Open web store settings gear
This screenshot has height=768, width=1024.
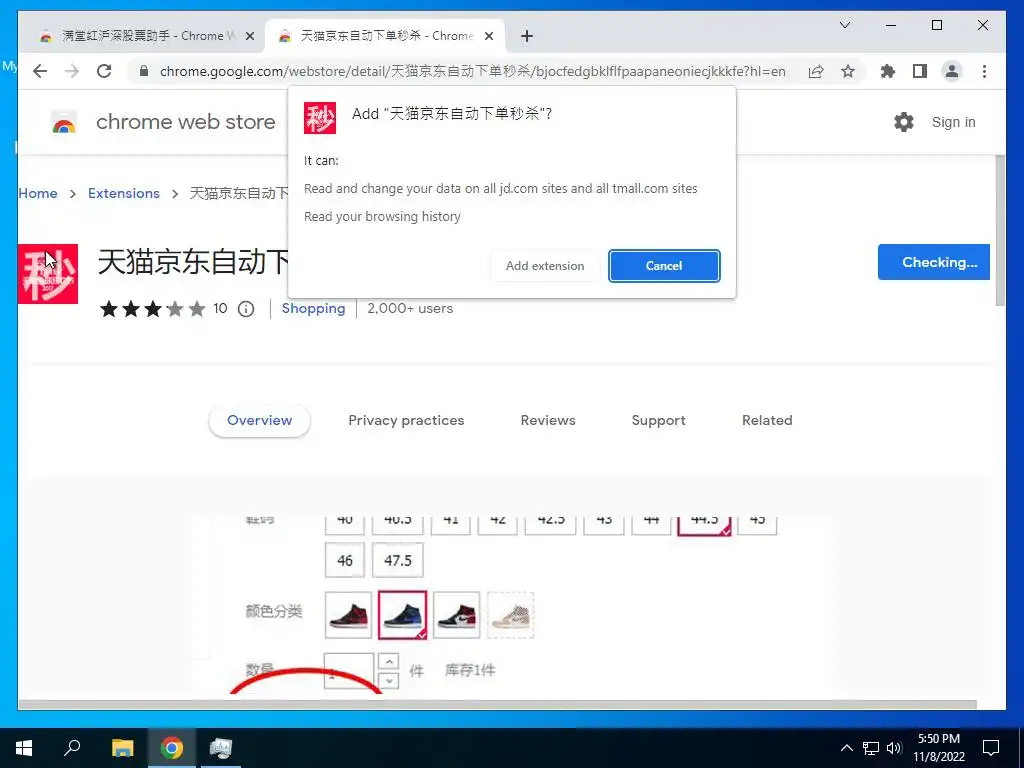pyautogui.click(x=904, y=122)
